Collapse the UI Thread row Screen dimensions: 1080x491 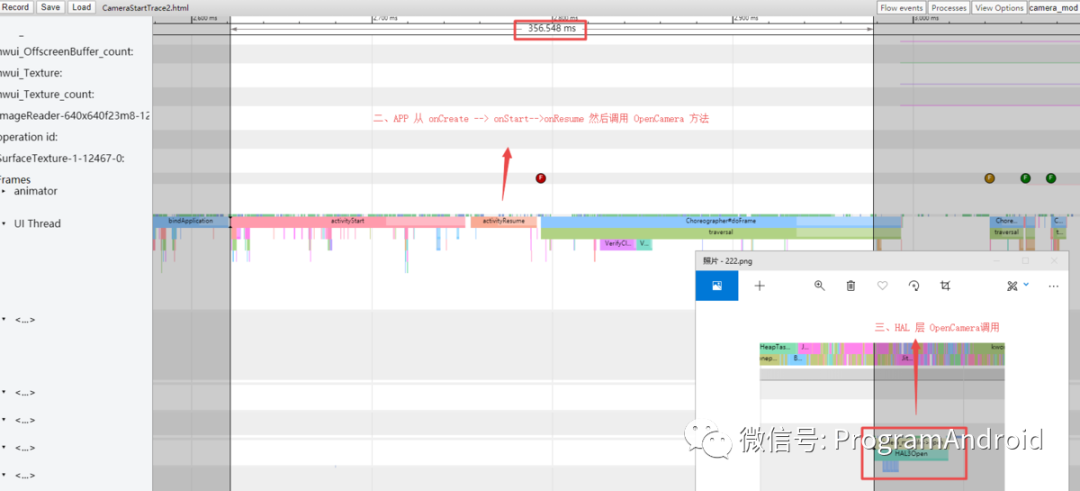[x=4, y=224]
